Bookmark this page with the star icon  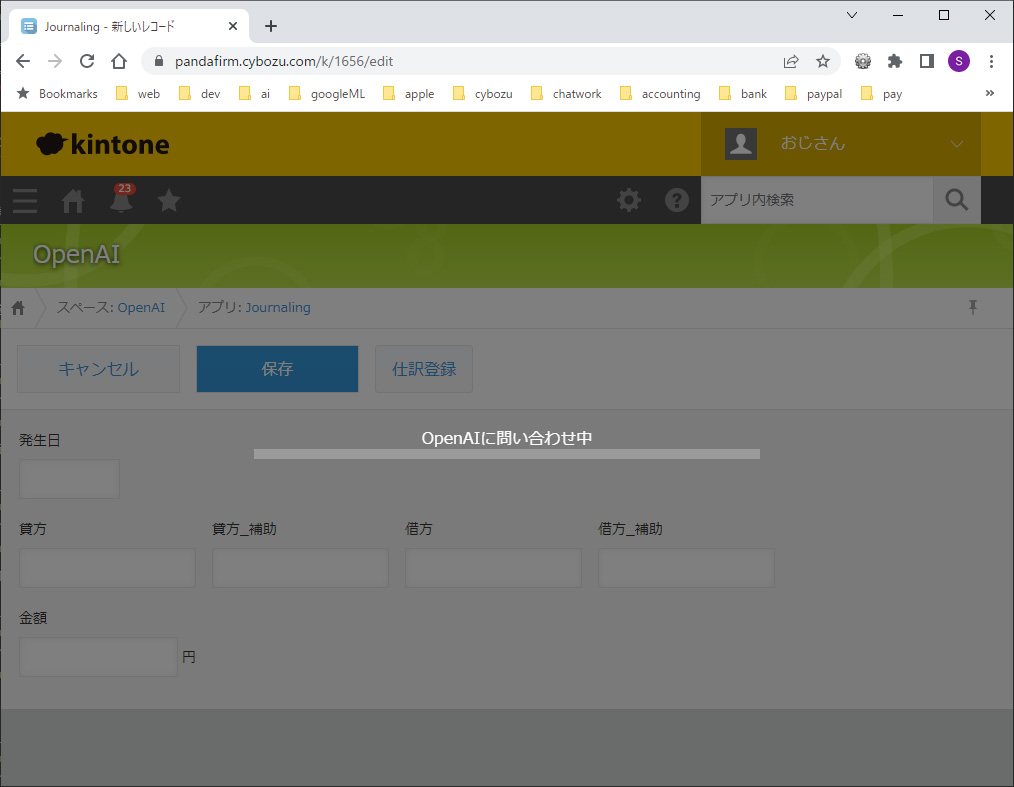[x=823, y=61]
